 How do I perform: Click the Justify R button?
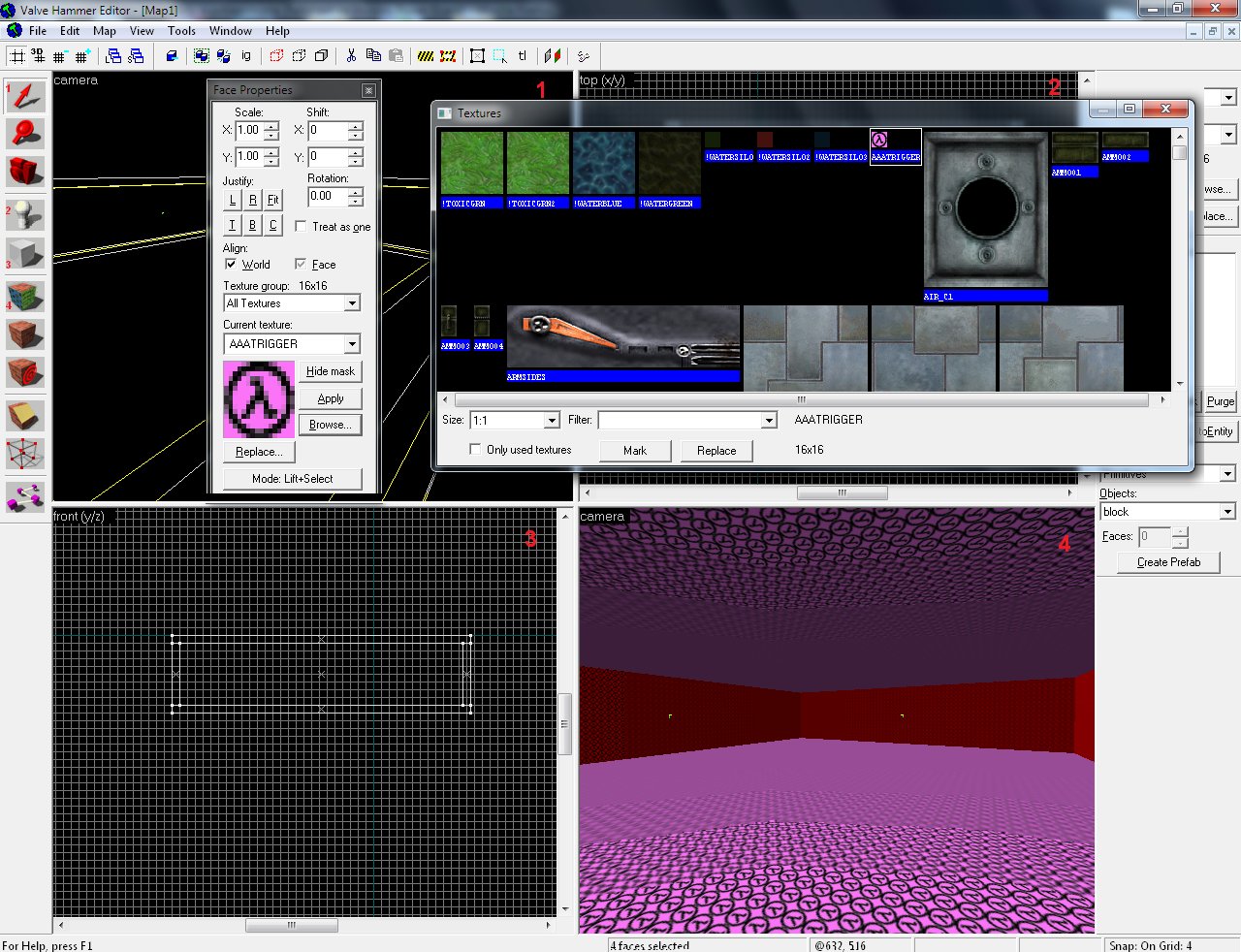point(253,200)
